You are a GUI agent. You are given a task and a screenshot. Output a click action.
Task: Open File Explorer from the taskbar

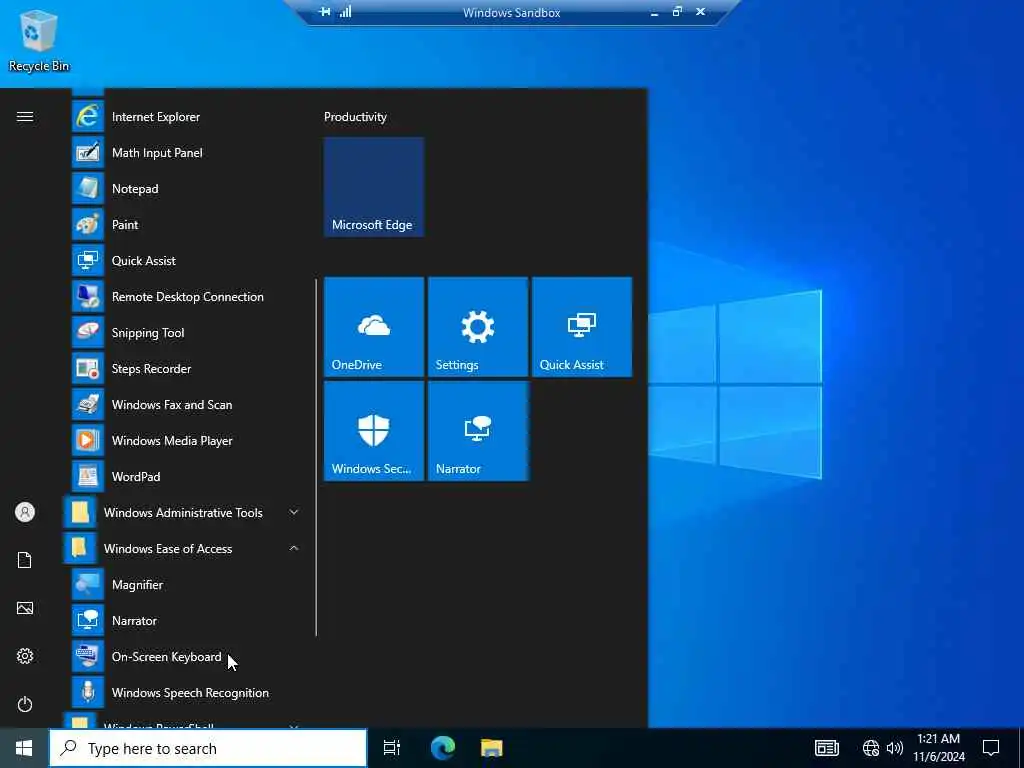click(492, 748)
